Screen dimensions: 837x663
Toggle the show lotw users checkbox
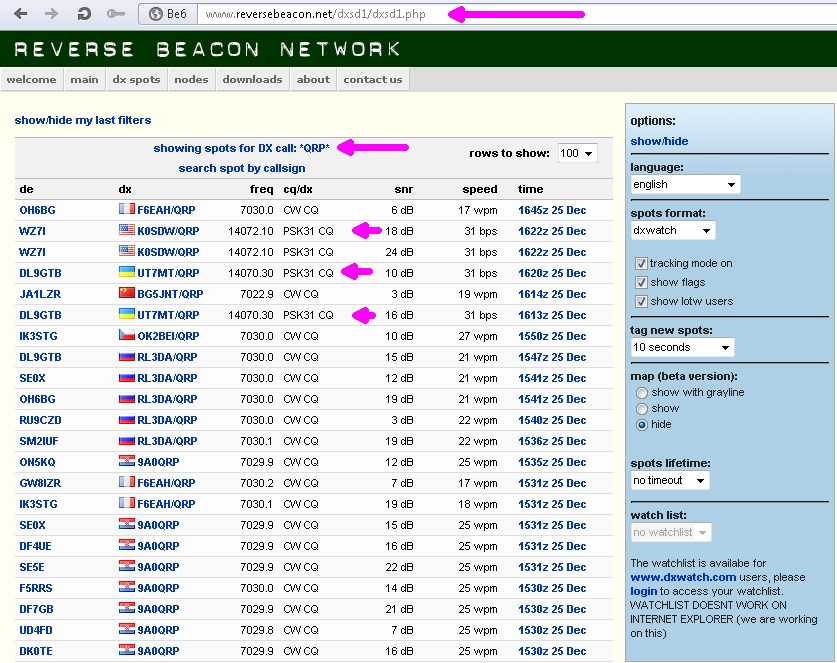(641, 302)
